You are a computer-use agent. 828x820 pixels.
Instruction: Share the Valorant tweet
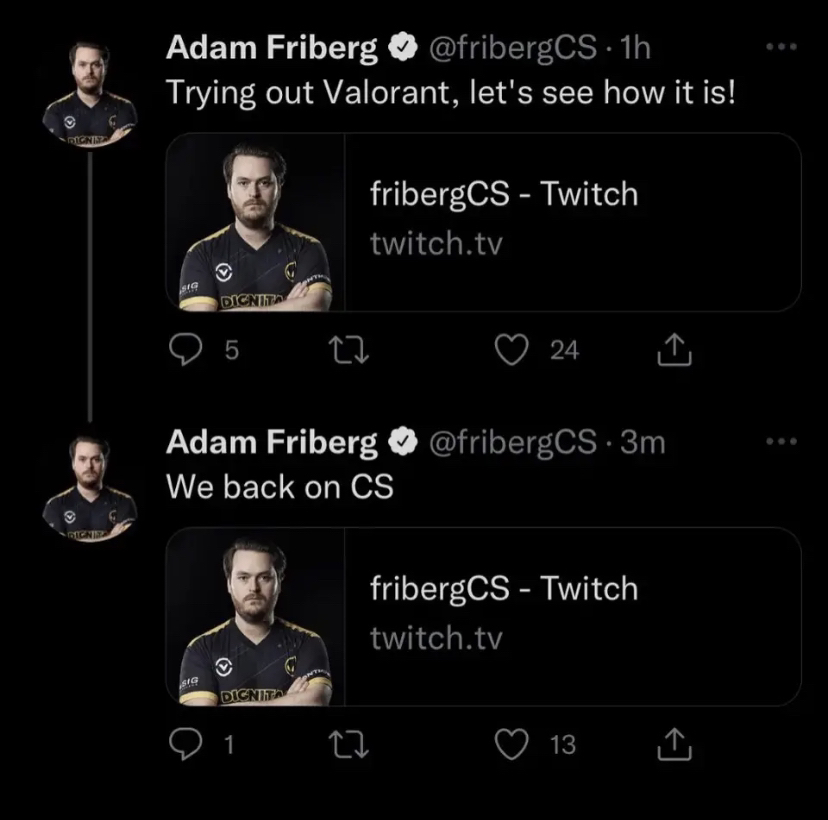[x=673, y=349]
